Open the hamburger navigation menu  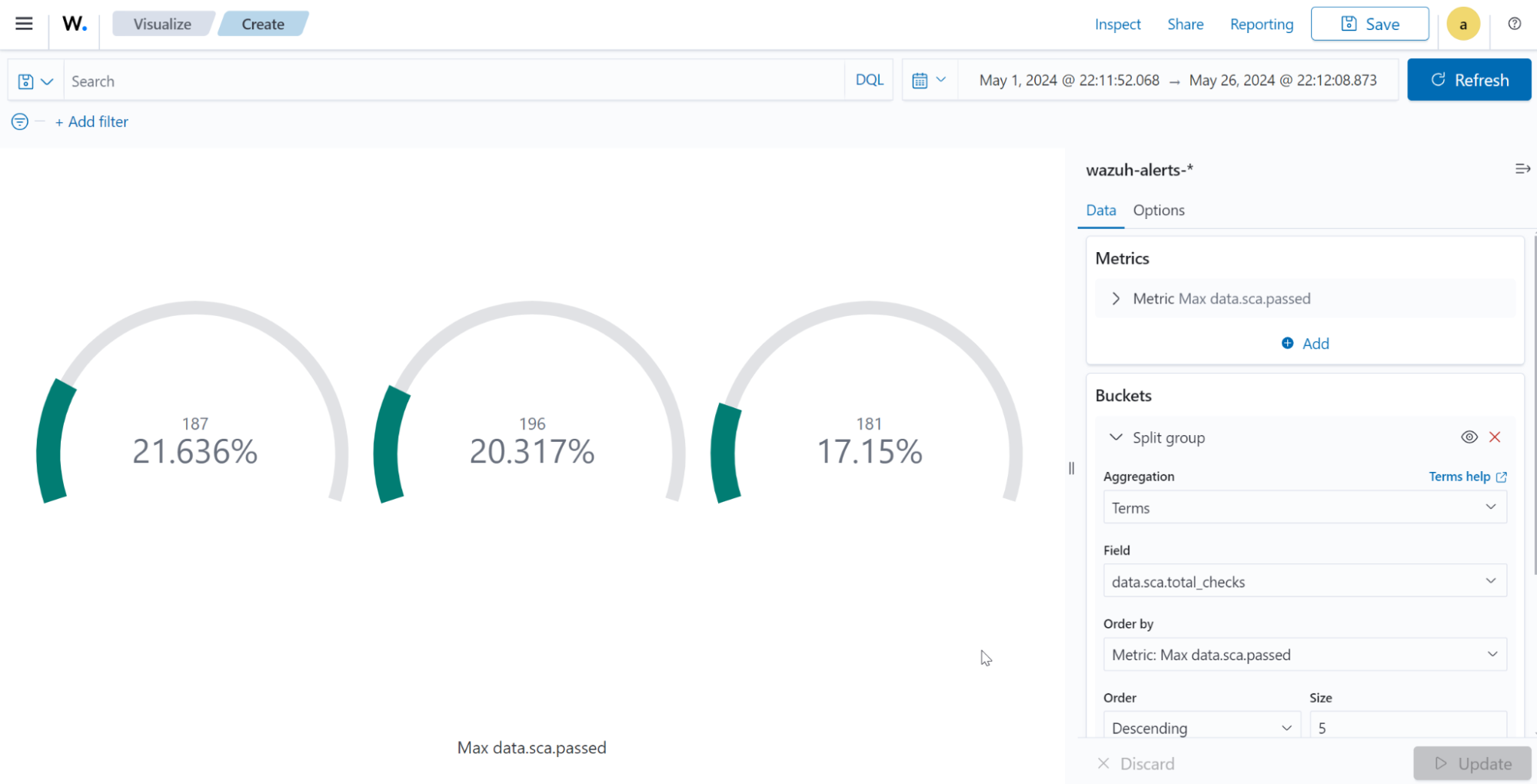point(24,23)
